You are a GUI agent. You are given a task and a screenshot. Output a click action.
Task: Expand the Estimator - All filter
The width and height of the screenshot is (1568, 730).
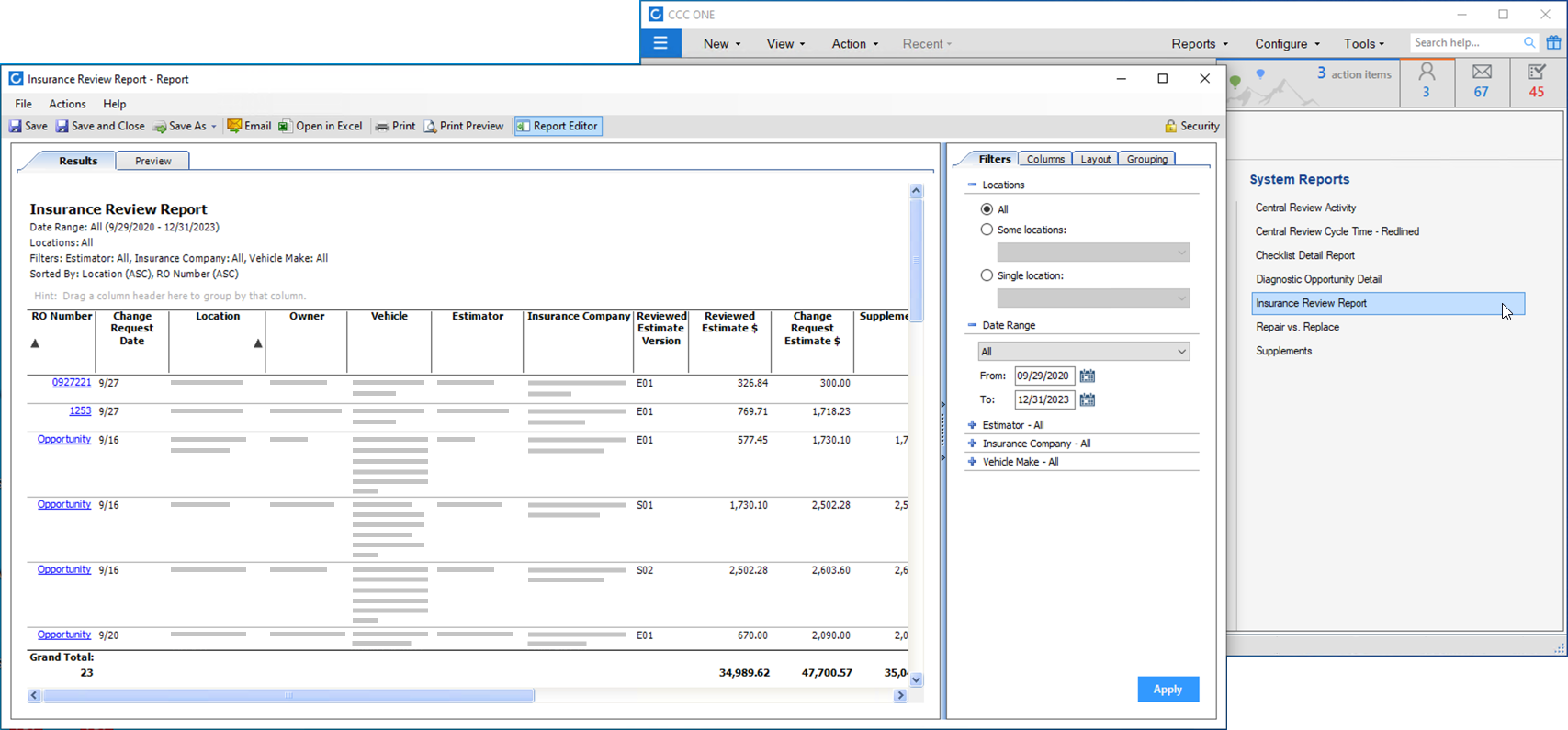(x=972, y=425)
